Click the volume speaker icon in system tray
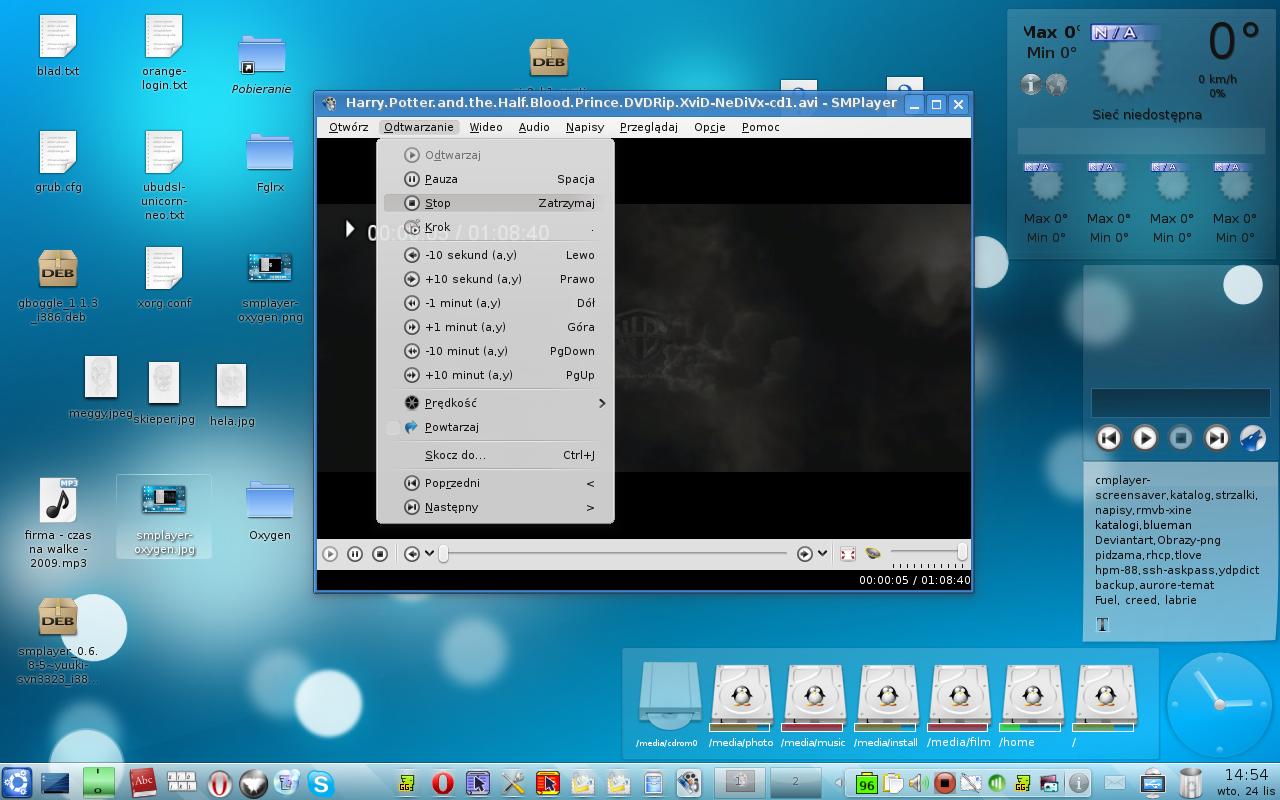This screenshot has width=1280, height=800. [918, 783]
